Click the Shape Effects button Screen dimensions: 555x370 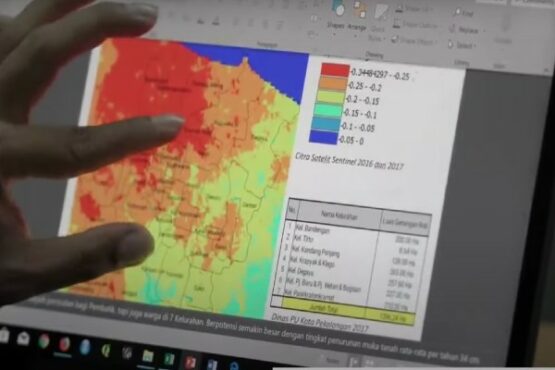point(414,40)
